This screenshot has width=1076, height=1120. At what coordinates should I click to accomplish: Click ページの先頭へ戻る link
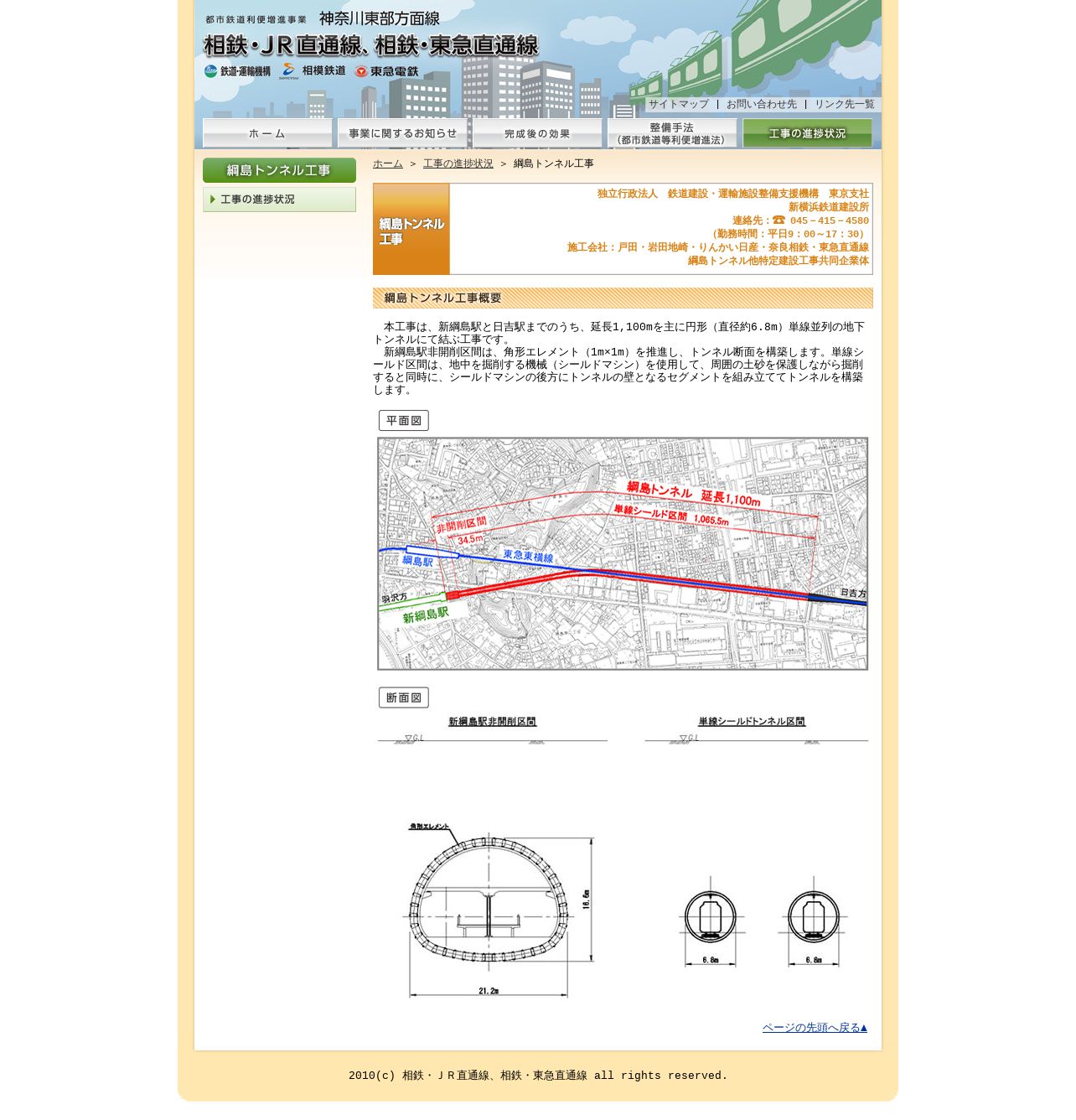pyautogui.click(x=815, y=1028)
